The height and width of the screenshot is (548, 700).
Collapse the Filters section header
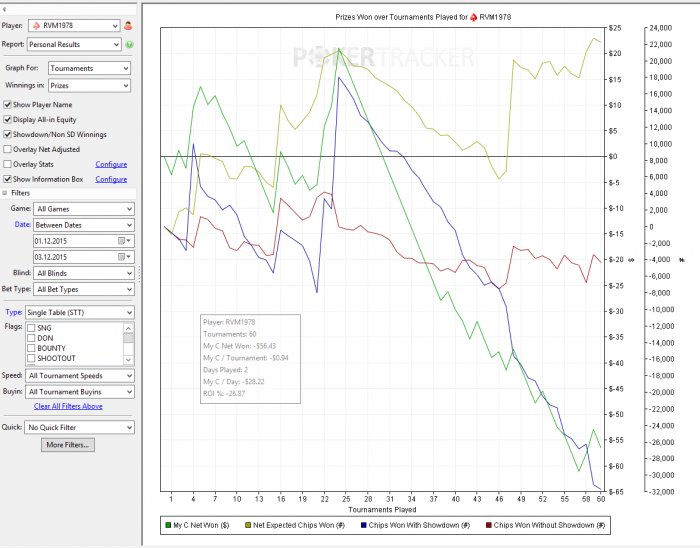5,193
